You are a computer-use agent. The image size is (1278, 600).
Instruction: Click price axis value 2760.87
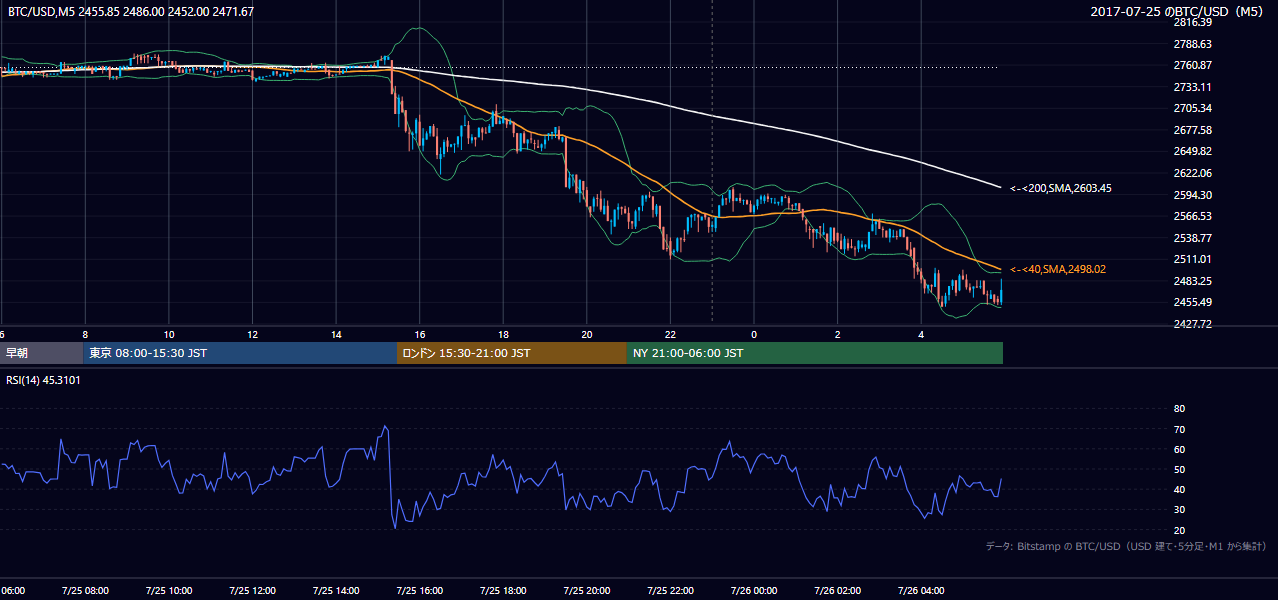pos(1192,65)
